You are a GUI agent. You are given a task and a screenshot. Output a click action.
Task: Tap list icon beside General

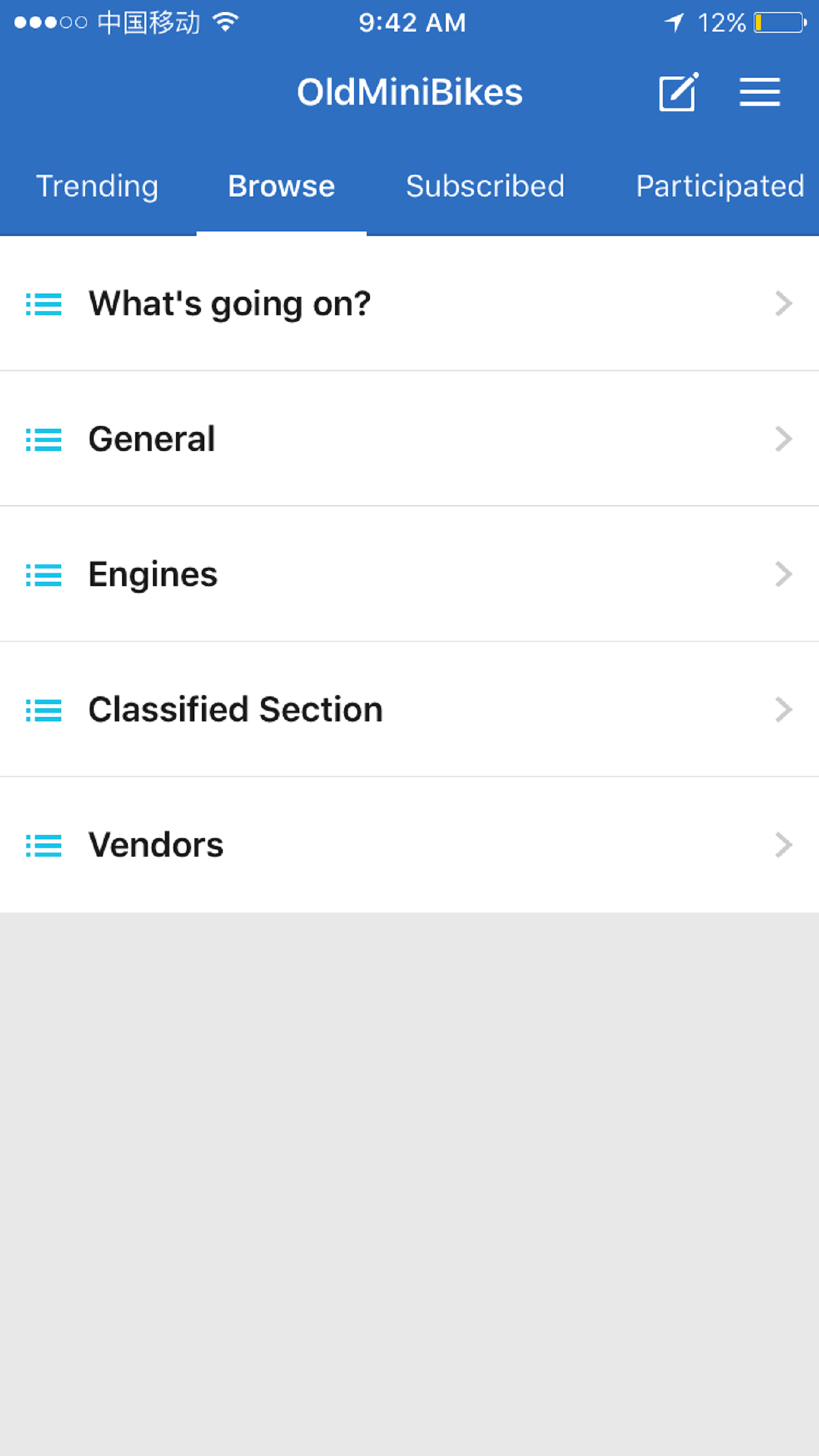[x=44, y=439]
